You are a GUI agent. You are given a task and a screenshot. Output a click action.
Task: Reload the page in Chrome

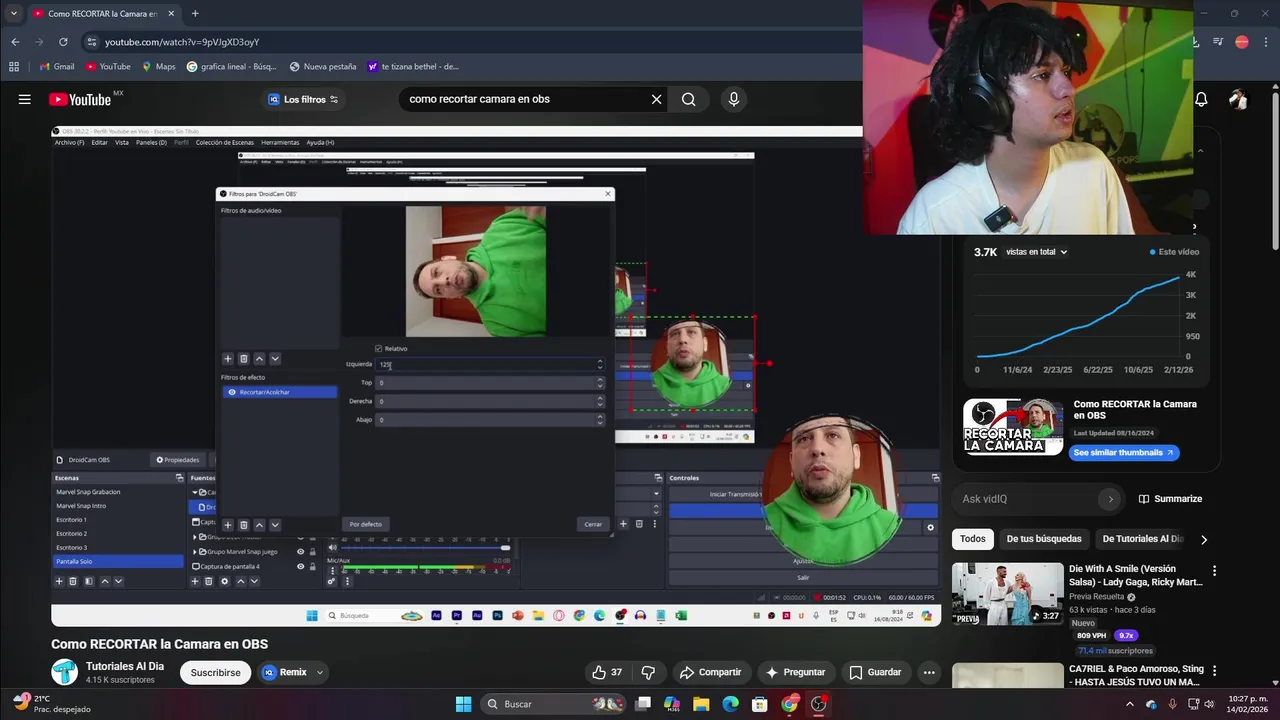point(63,42)
